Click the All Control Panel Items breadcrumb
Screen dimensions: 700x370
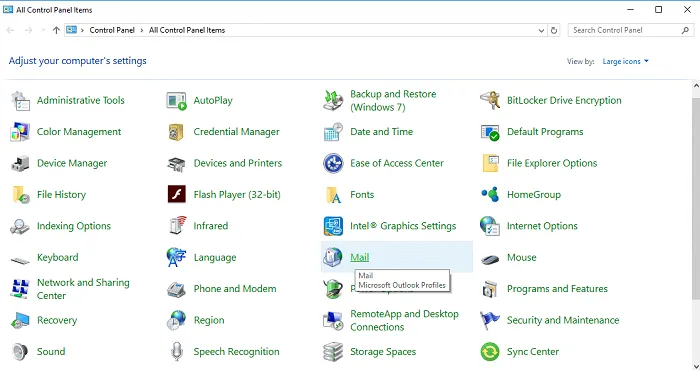click(x=187, y=30)
